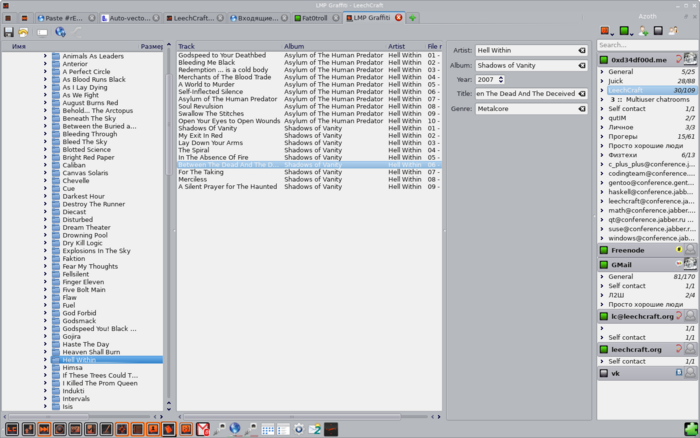Click the orange contact-bubble icon in bottom bar
This screenshot has height=438, width=700.
click(x=153, y=430)
